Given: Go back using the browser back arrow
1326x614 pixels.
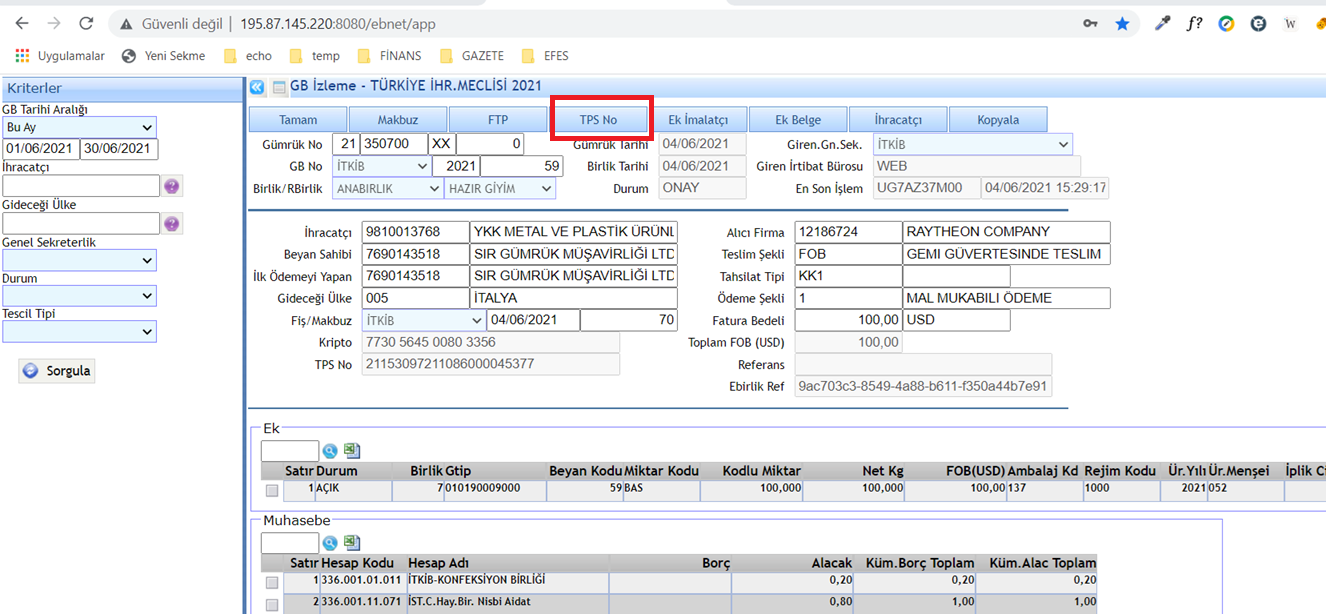Looking at the screenshot, I should click(x=22, y=23).
